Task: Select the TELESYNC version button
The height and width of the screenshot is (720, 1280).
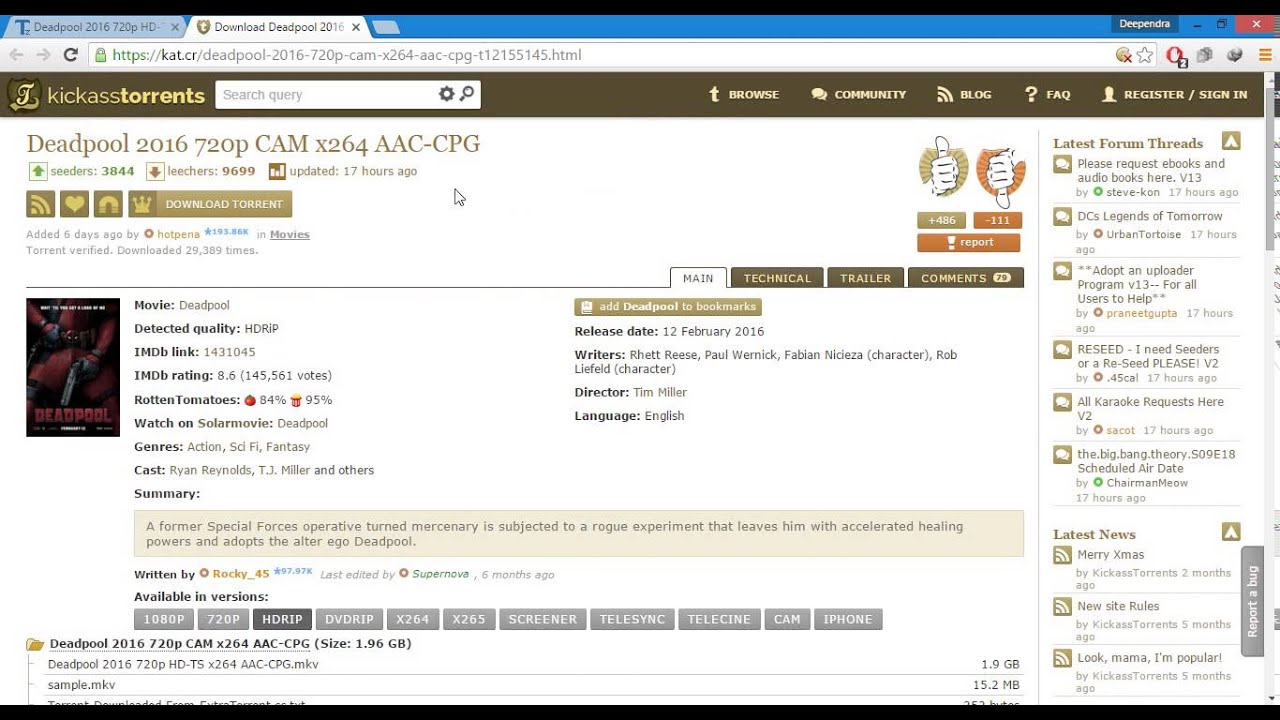Action: [632, 619]
